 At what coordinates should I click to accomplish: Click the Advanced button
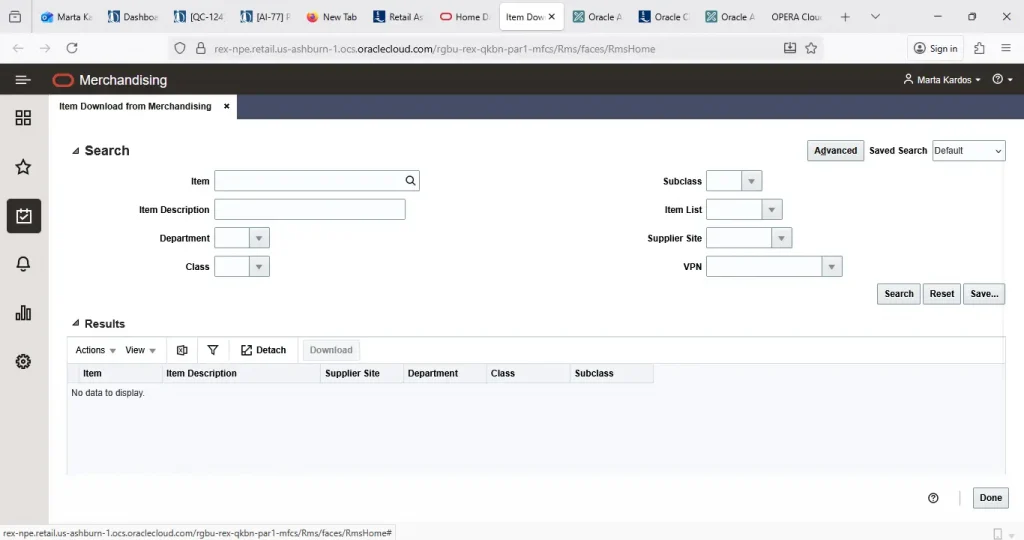[835, 151]
